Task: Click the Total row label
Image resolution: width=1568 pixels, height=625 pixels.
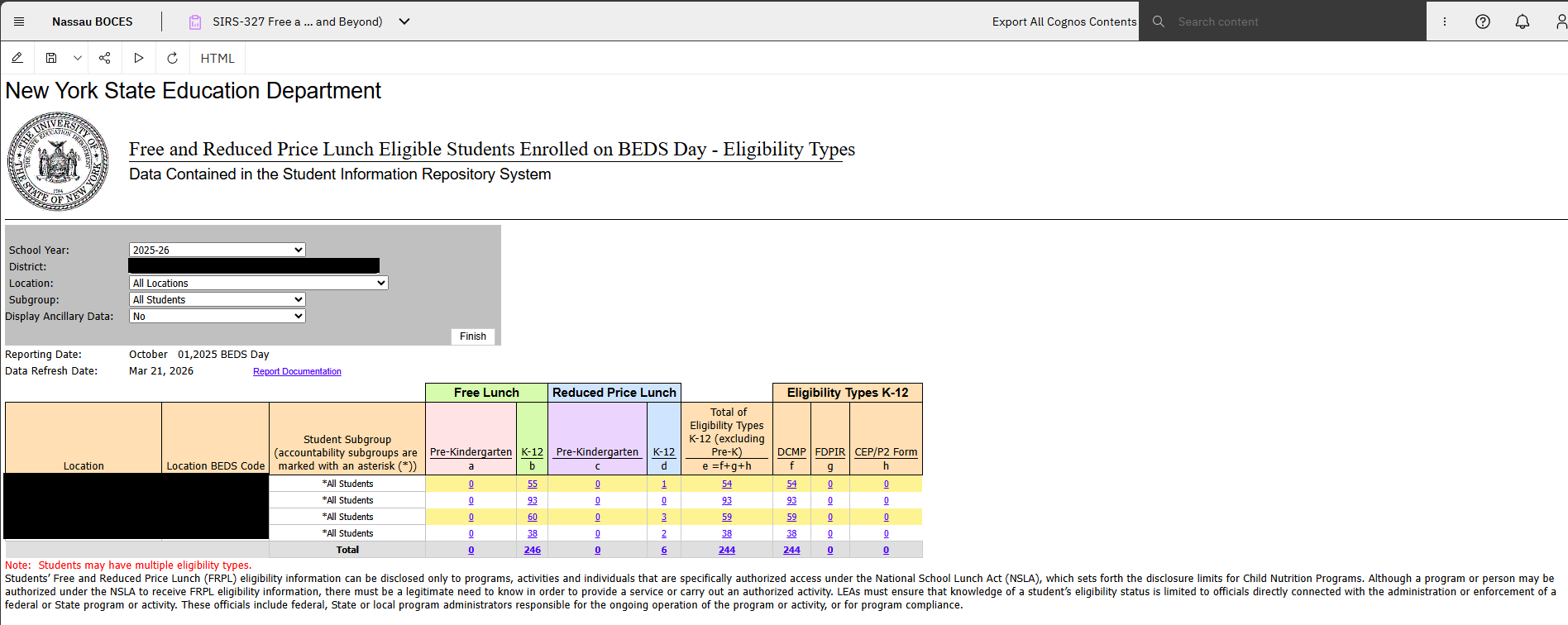Action: pyautogui.click(x=347, y=551)
